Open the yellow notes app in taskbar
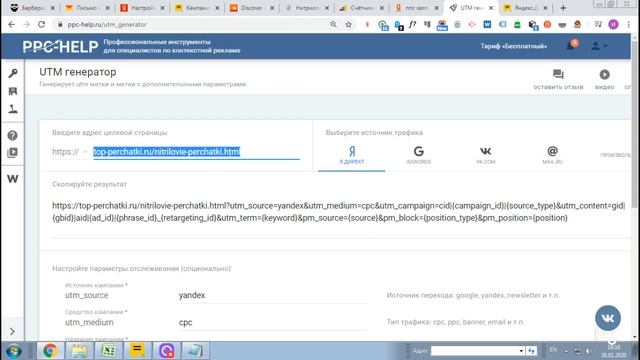 138,351
